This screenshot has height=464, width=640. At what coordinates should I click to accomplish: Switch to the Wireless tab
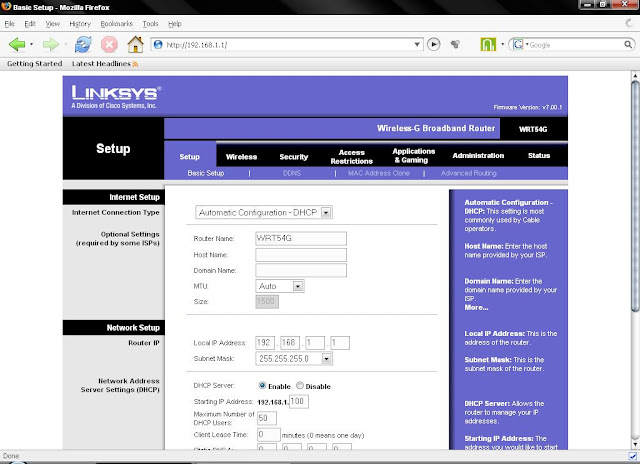click(x=241, y=156)
